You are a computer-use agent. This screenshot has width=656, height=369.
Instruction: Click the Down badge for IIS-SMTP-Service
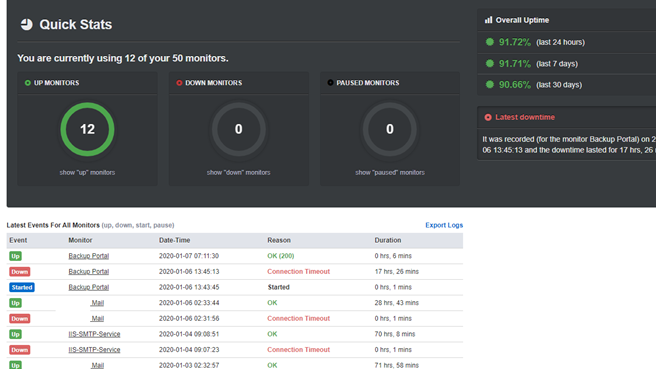click(x=20, y=350)
